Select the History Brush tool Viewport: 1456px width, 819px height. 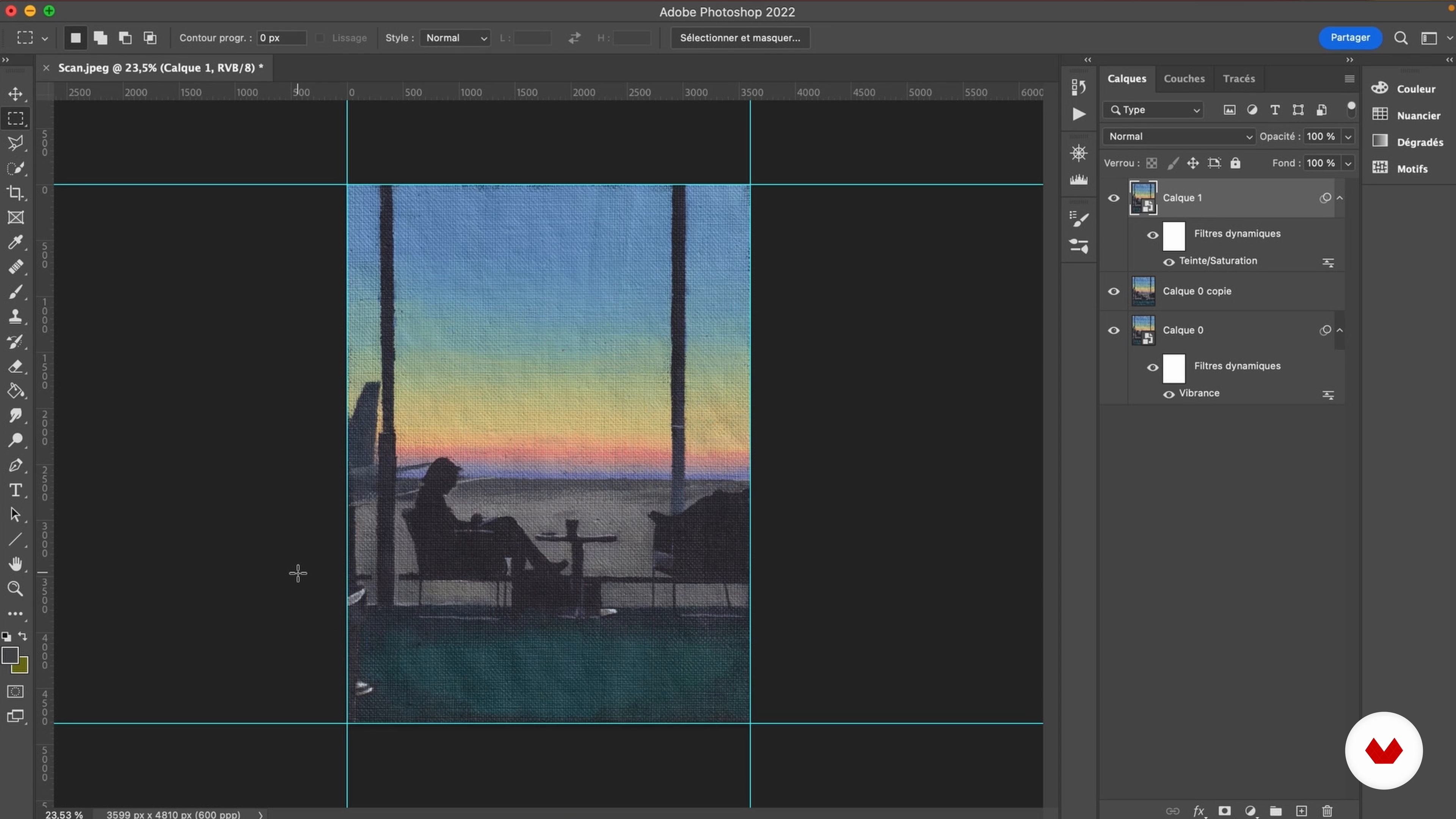15,341
